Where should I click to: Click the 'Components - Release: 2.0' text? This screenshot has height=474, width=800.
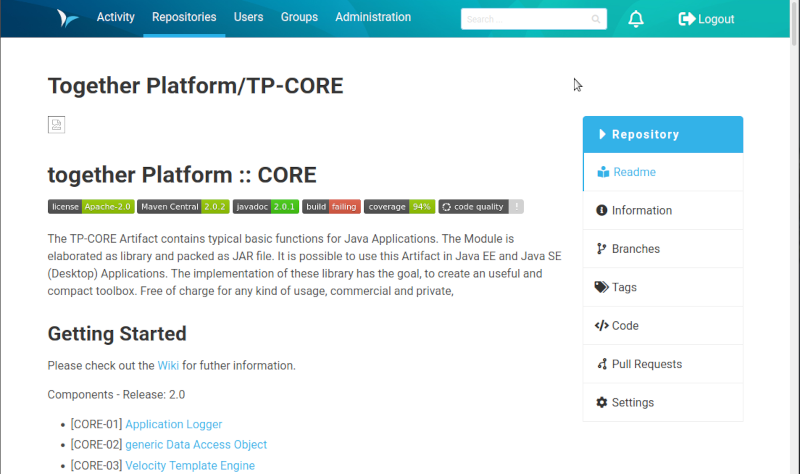coord(116,394)
